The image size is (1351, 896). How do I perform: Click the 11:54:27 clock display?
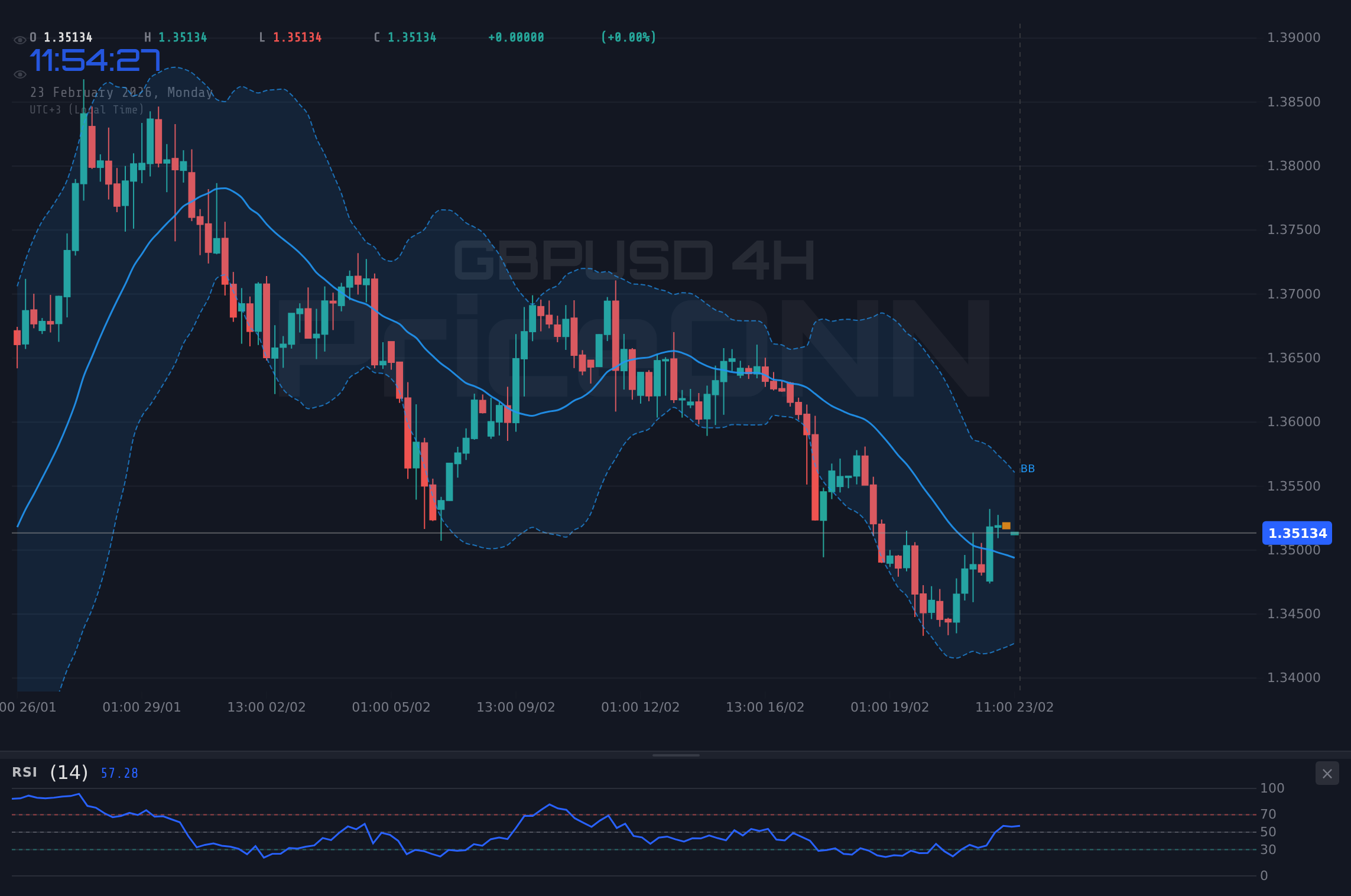95,60
